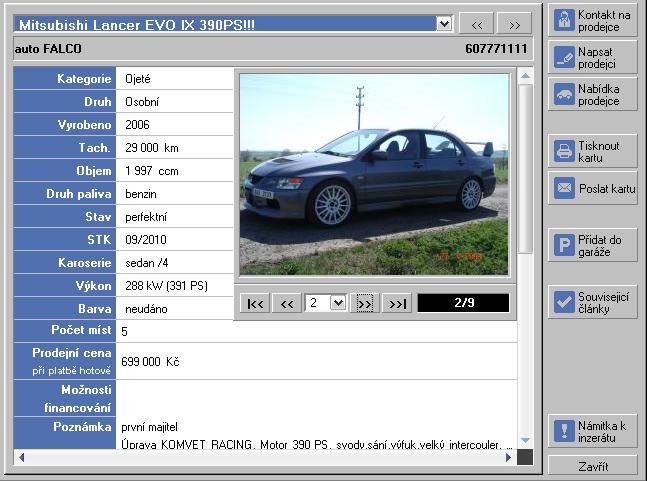Image resolution: width=647 pixels, height=481 pixels.
Task: Click the Tisknout kartu printer icon
Action: click(x=564, y=151)
